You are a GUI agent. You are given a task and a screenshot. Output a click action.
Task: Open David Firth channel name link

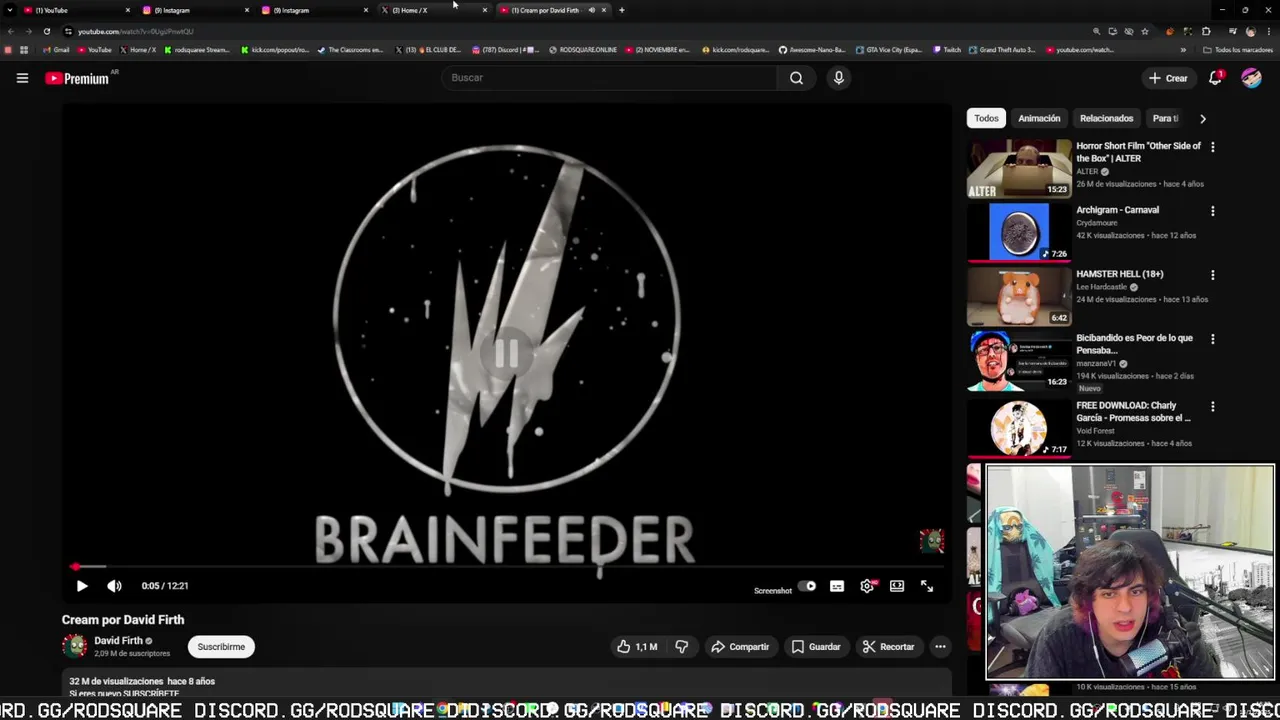118,641
